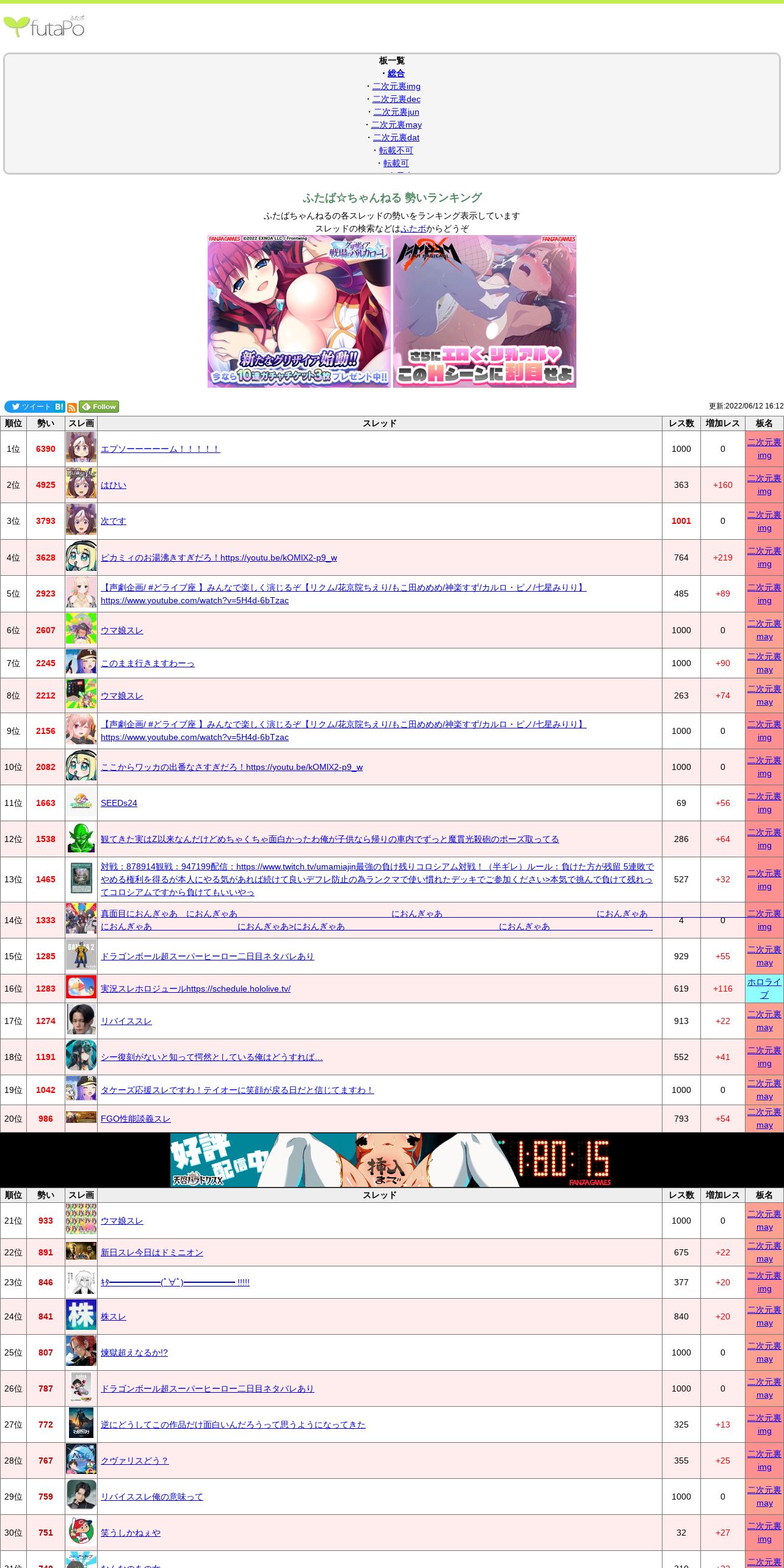Click 勢い column header in first table
This screenshot has width=784, height=1568.
pos(46,423)
